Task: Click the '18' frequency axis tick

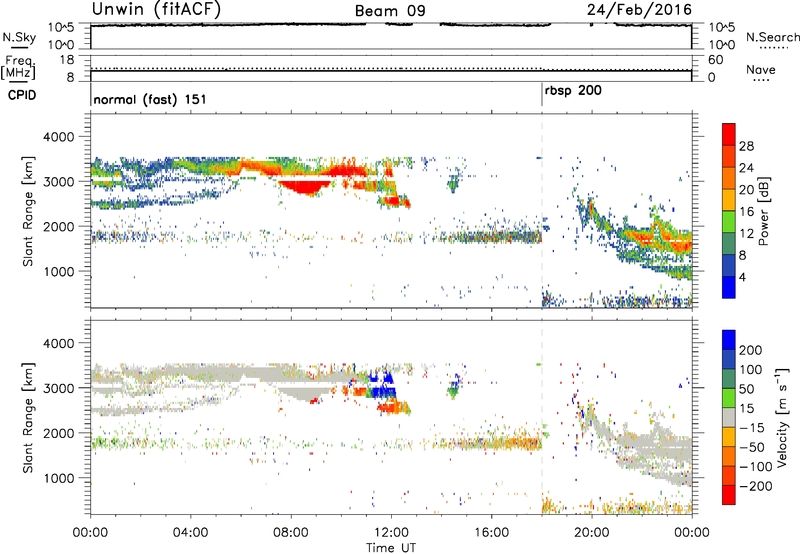Action: pyautogui.click(x=67, y=60)
